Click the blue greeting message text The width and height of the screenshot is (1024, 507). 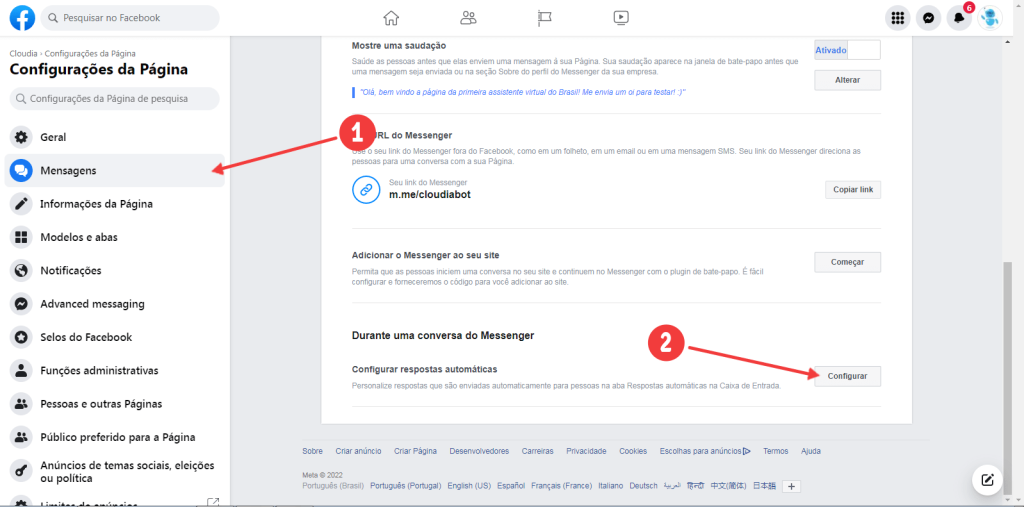(522, 92)
